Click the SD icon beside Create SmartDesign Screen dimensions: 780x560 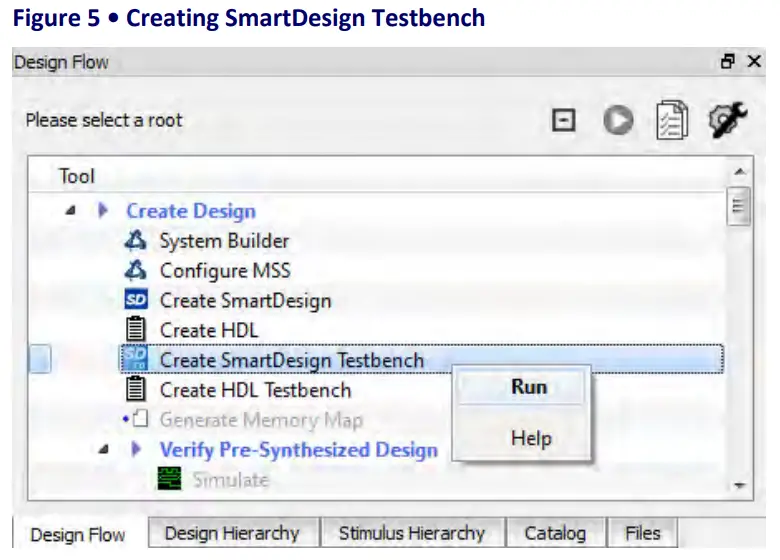[136, 300]
